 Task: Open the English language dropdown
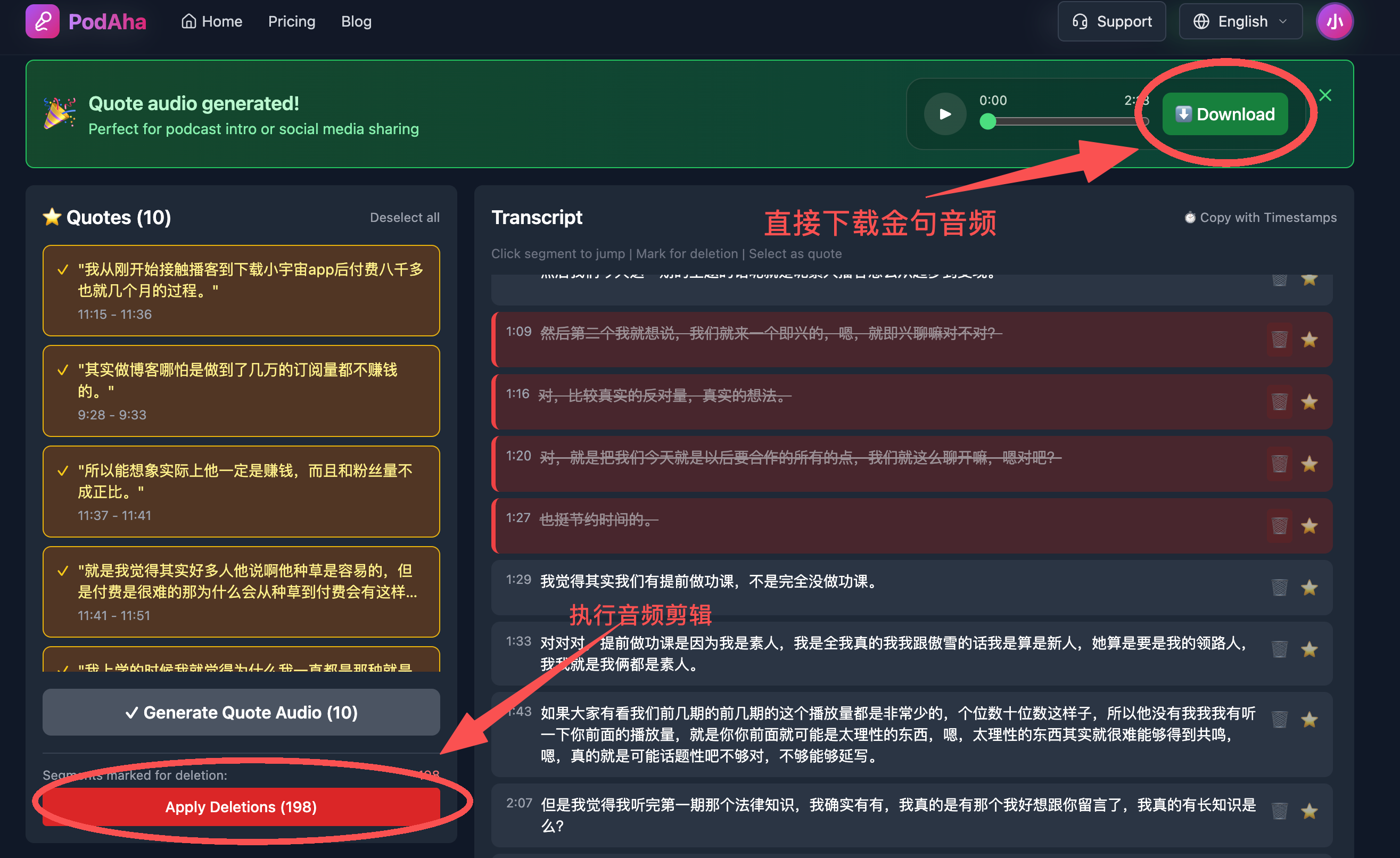point(1240,22)
